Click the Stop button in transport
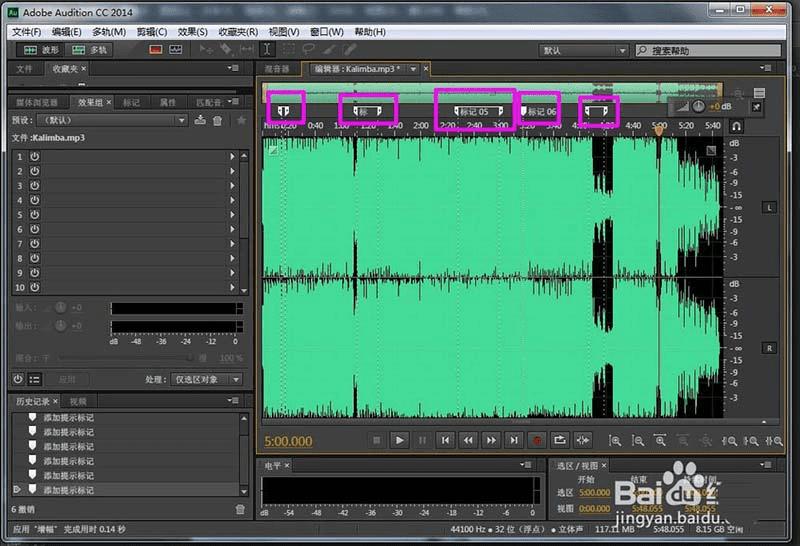This screenshot has width=800, height=546. 377,440
